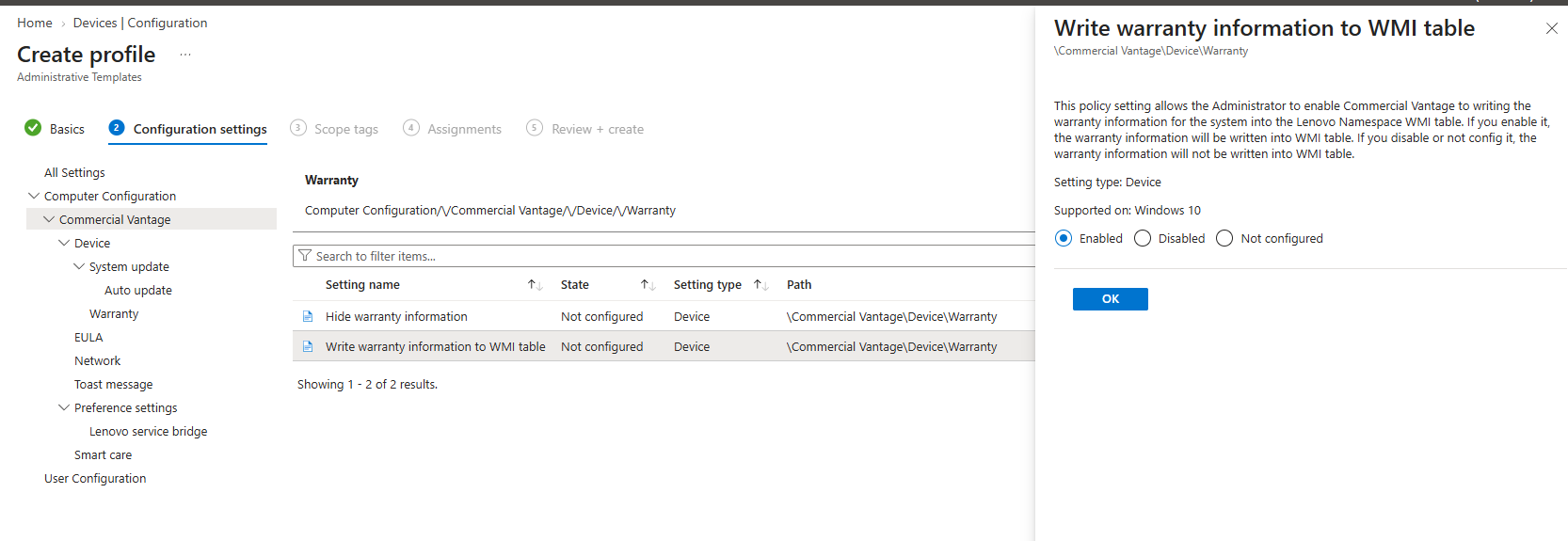Image resolution: width=1568 pixels, height=541 pixels.
Task: Select the Enabled radio button
Action: tap(1064, 239)
